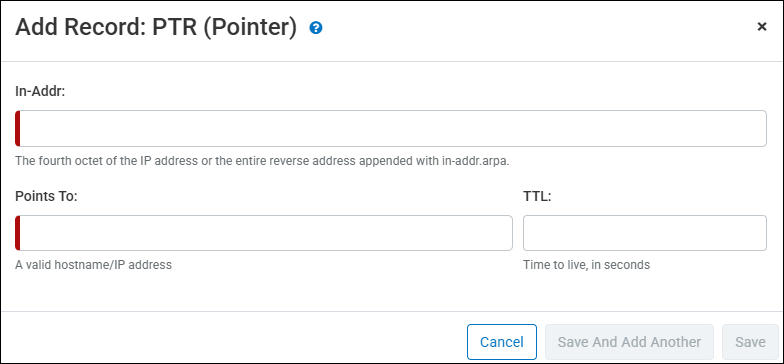Click into the Points To field

click(x=264, y=233)
